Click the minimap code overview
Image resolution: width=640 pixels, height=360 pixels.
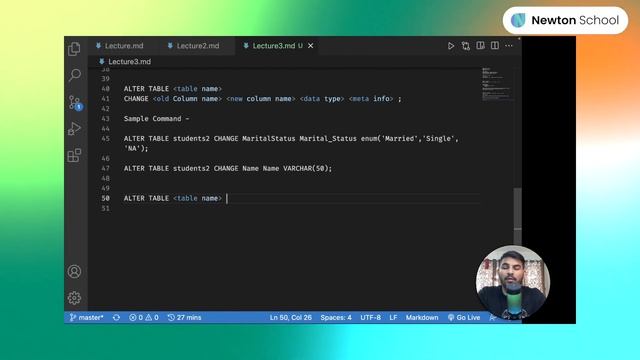[x=497, y=84]
